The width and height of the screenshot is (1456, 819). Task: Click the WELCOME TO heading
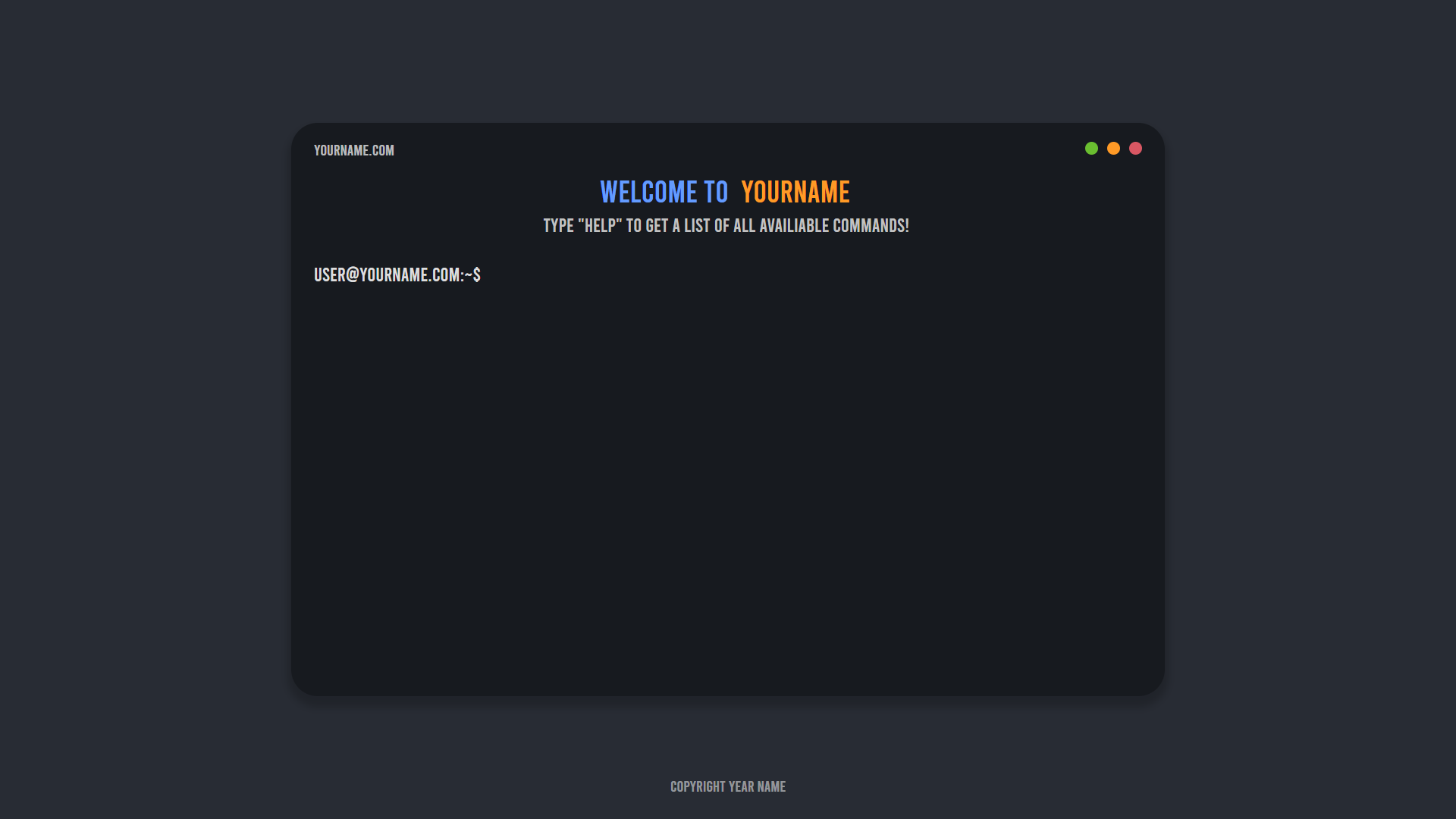coord(664,193)
